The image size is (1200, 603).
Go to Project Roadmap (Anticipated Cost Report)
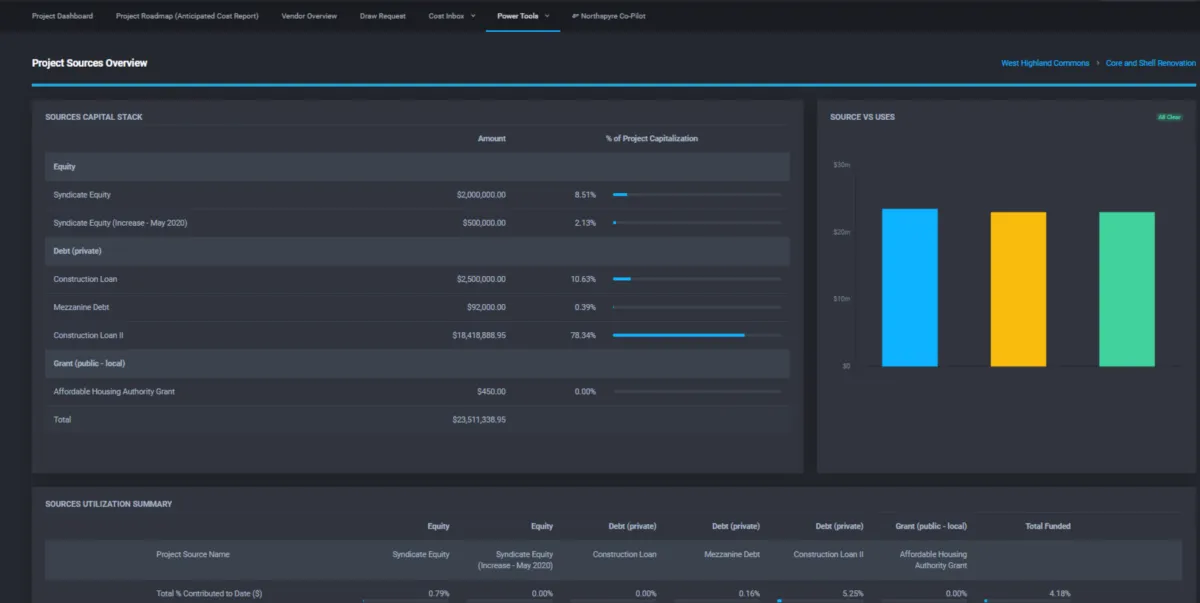(x=187, y=16)
